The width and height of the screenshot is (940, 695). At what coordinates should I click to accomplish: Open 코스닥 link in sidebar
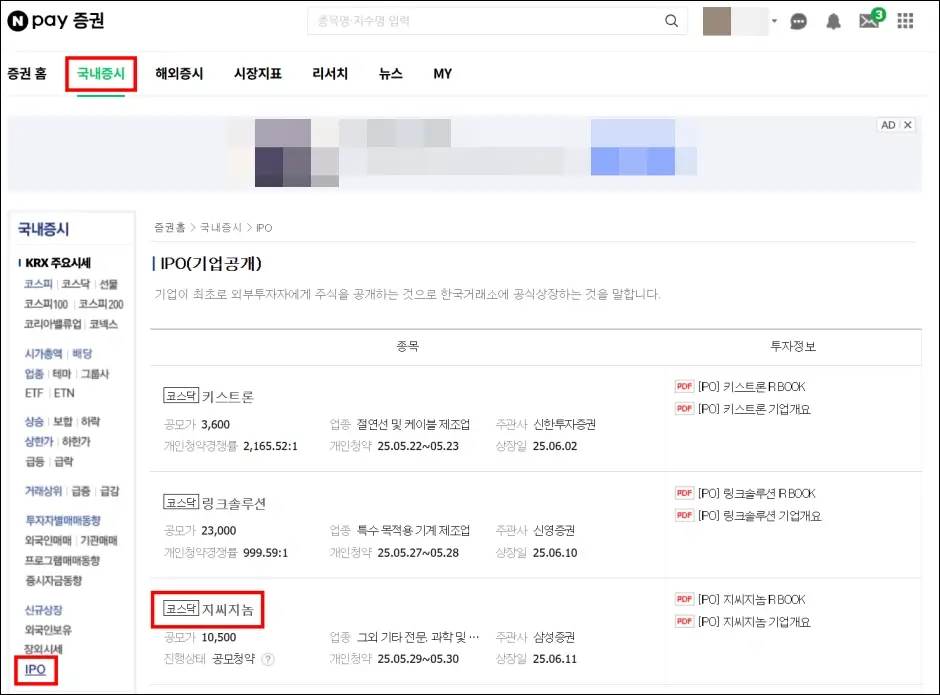click(76, 284)
